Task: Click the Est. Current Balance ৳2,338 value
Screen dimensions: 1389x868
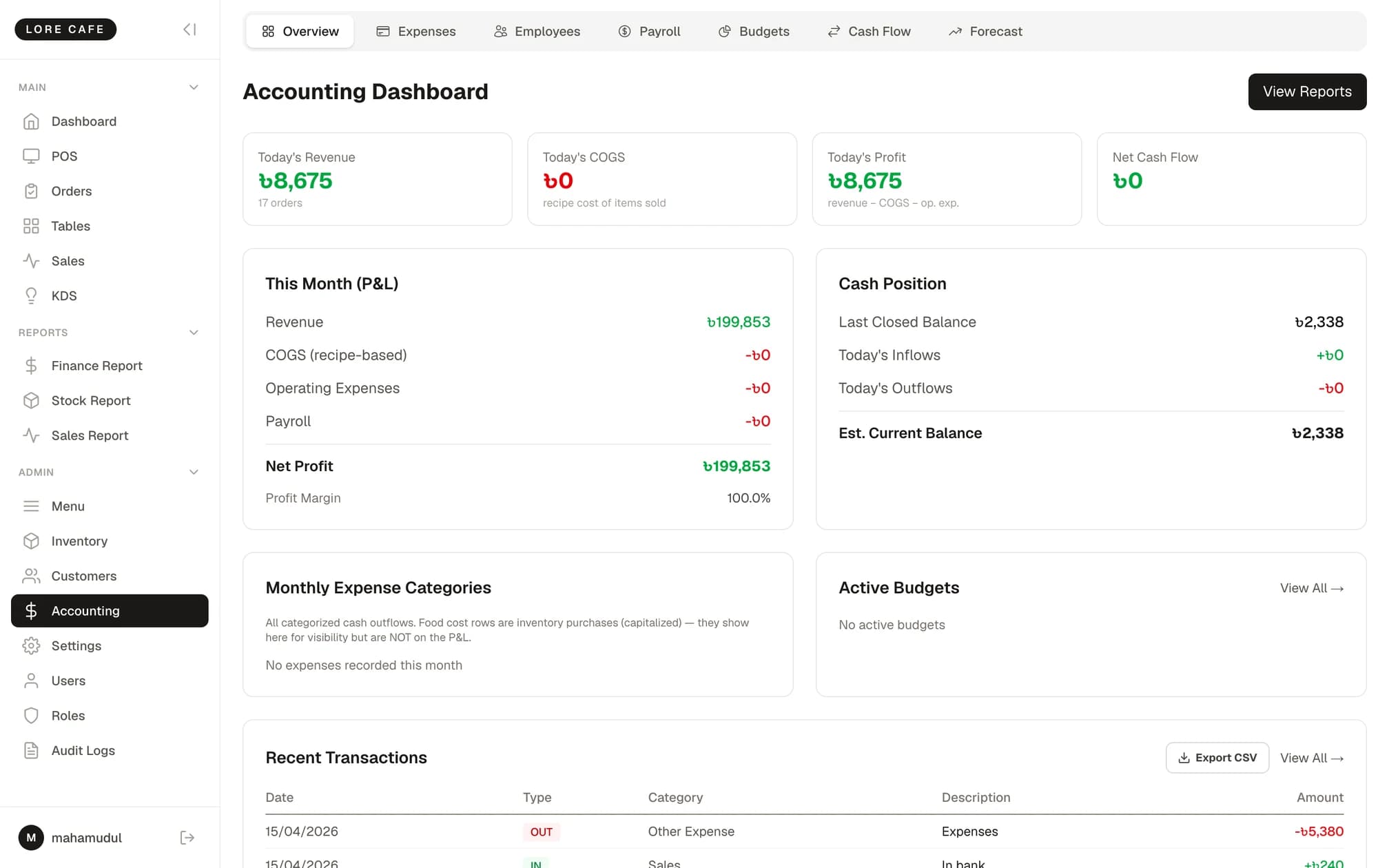Action: tap(1317, 433)
